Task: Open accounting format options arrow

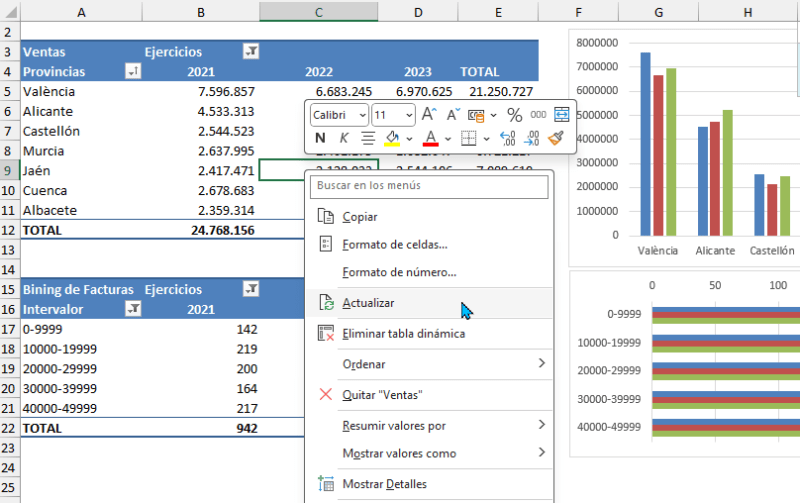Action: pyautogui.click(x=493, y=115)
